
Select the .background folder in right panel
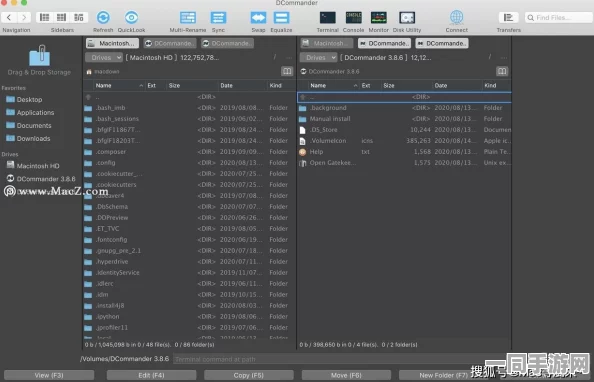(x=405, y=108)
